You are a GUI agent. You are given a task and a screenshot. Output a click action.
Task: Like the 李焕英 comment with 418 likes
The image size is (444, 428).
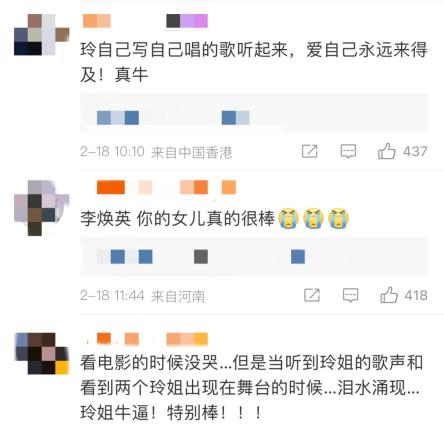pyautogui.click(x=389, y=295)
